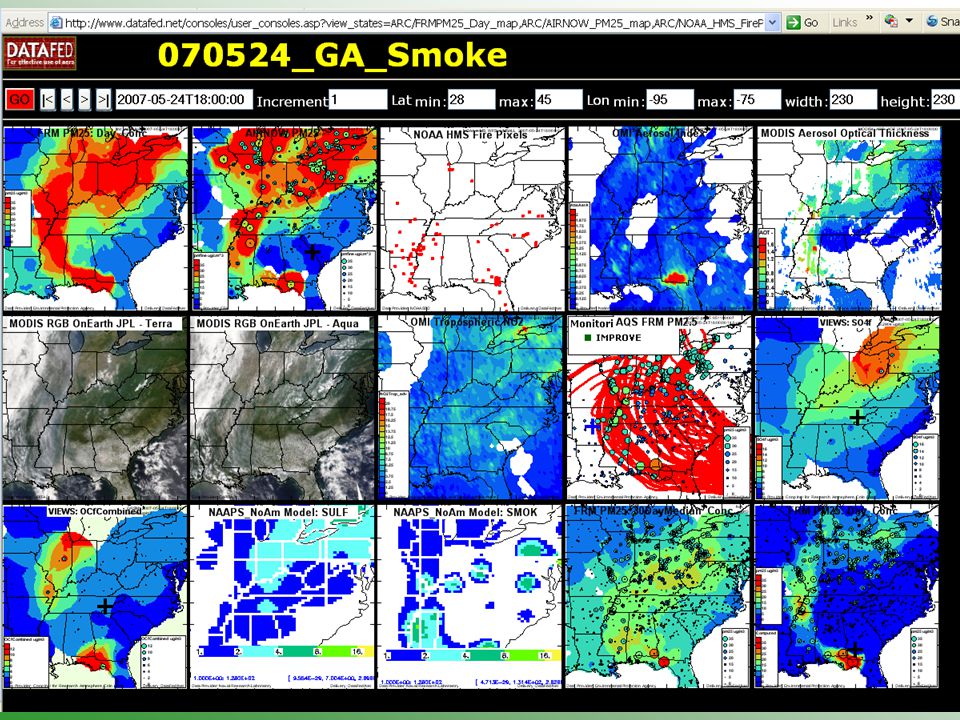
Task: Click the IMPROVE legend entry
Action: click(613, 337)
